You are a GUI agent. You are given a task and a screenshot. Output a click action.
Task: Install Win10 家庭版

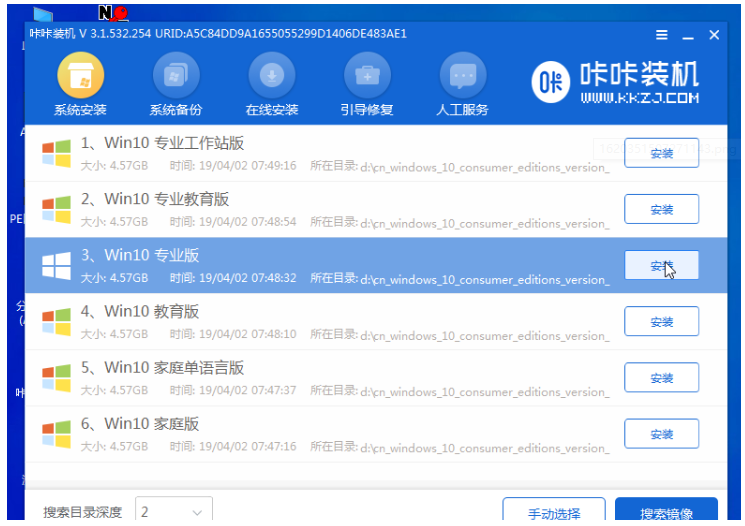pos(661,434)
